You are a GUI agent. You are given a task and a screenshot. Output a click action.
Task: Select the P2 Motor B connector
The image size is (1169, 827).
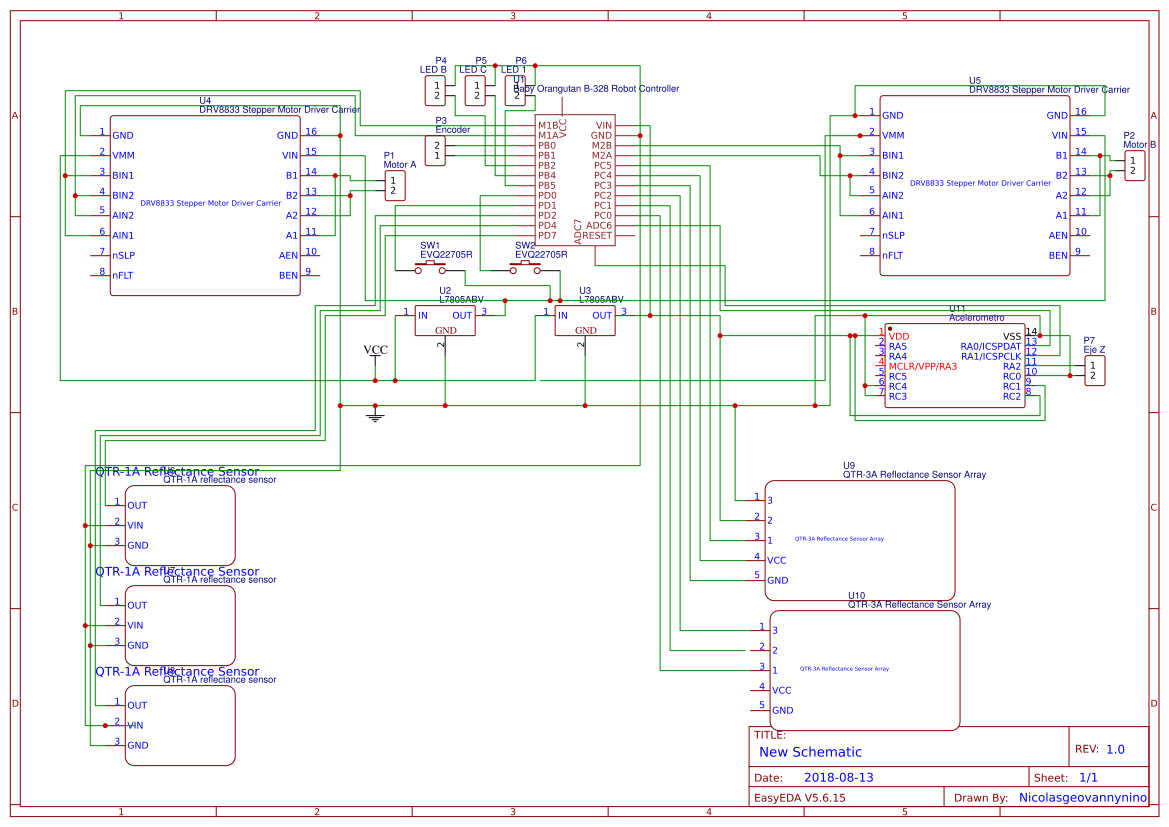[1134, 165]
